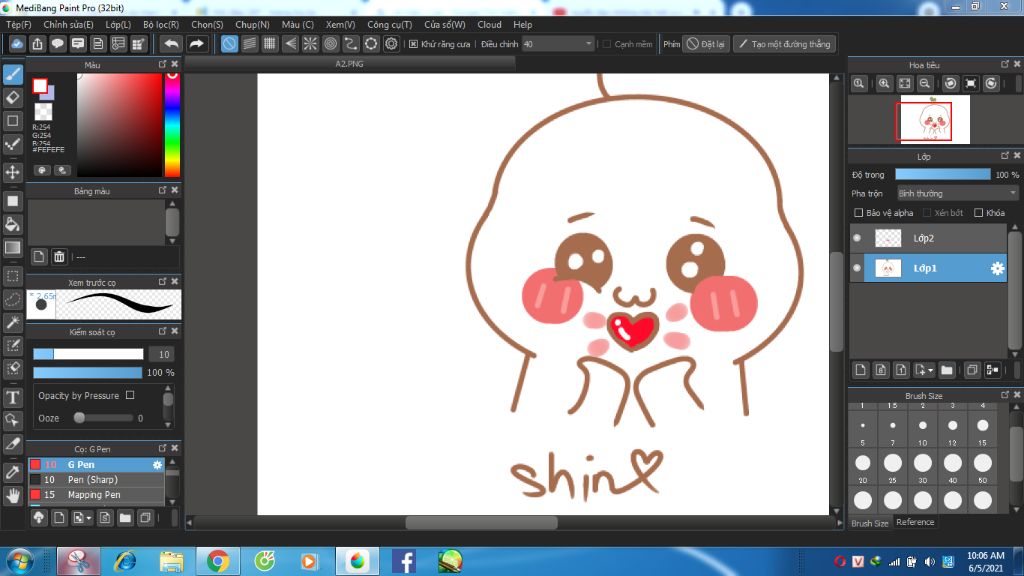
Task: Open snap settings gear in toolbar
Action: pos(391,44)
